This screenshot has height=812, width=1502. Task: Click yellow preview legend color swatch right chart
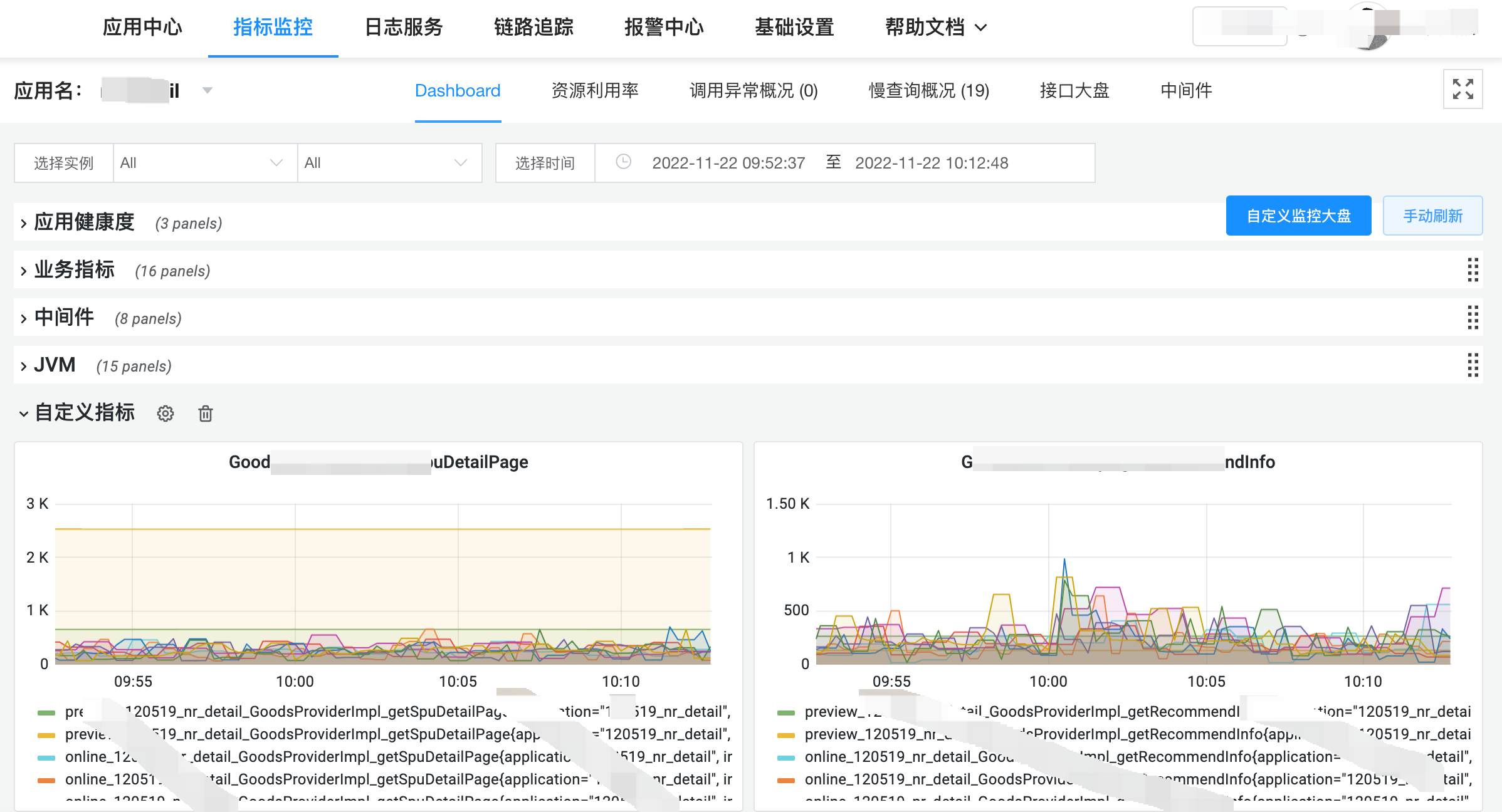[x=786, y=735]
